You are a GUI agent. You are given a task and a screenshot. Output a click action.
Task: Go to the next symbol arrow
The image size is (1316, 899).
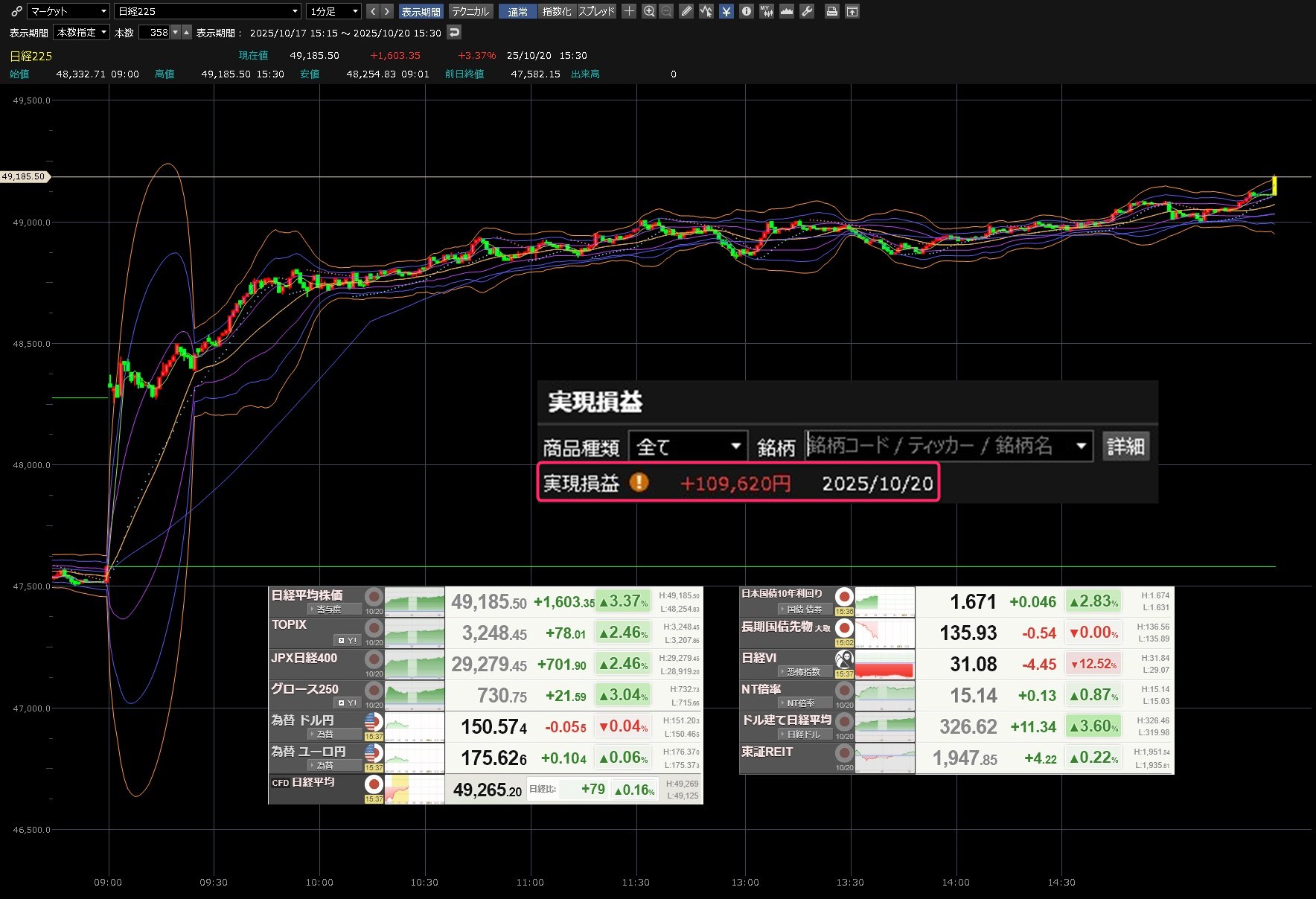point(387,11)
